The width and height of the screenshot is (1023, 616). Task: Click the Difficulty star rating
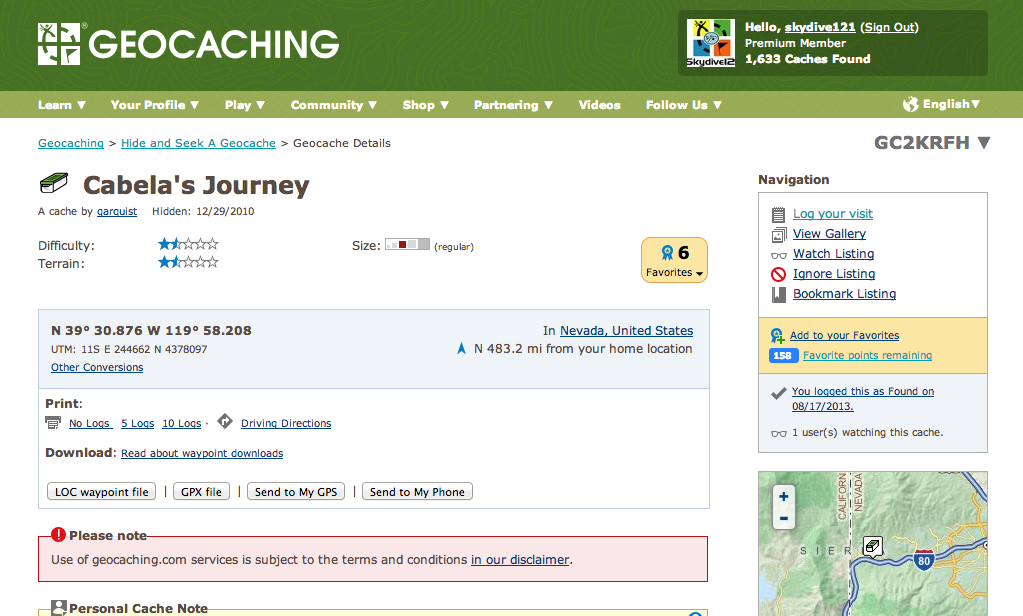[188, 244]
